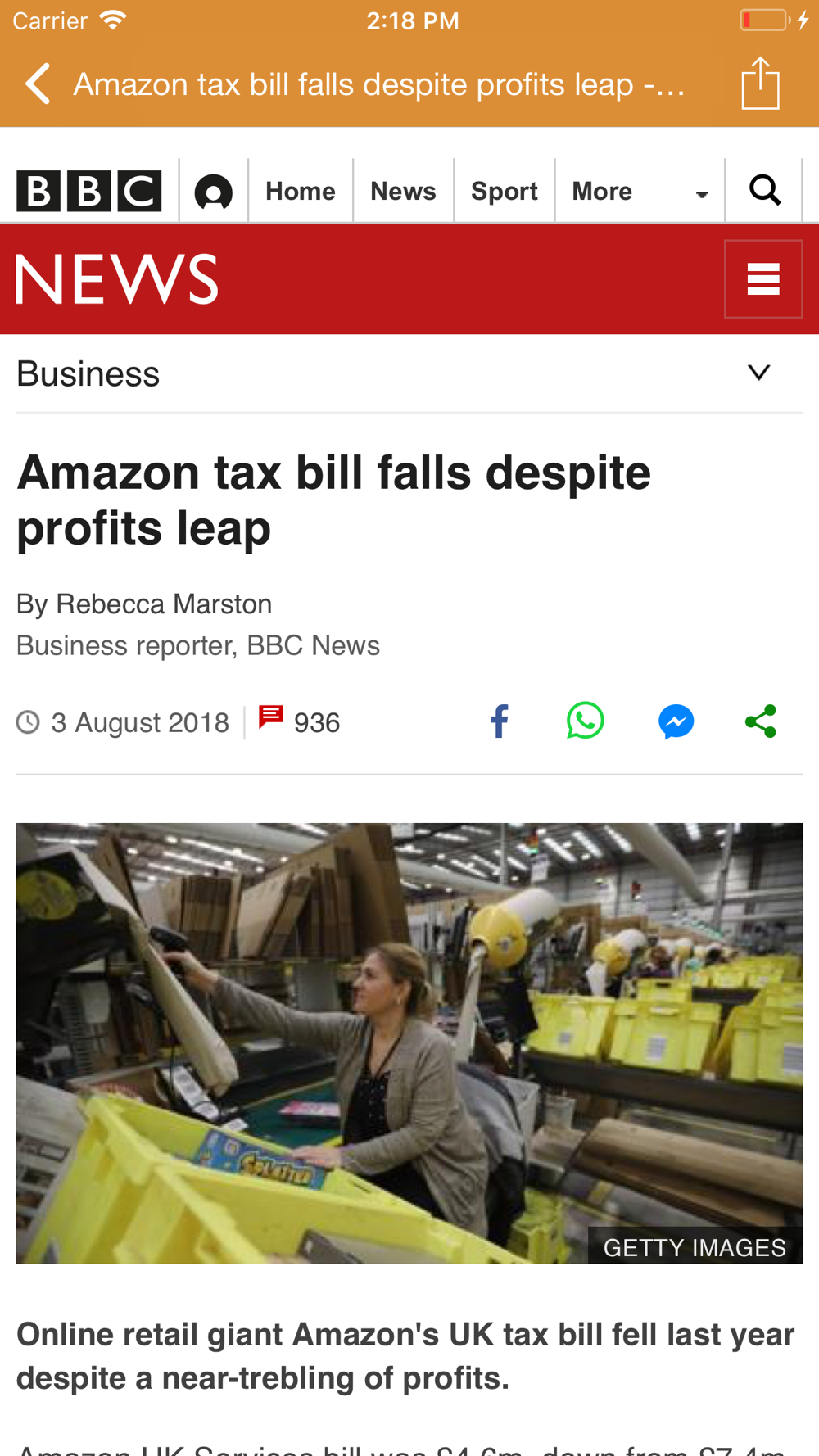Screen dimensions: 819x1456
Task: Click the NEWS banner title
Action: tap(117, 279)
